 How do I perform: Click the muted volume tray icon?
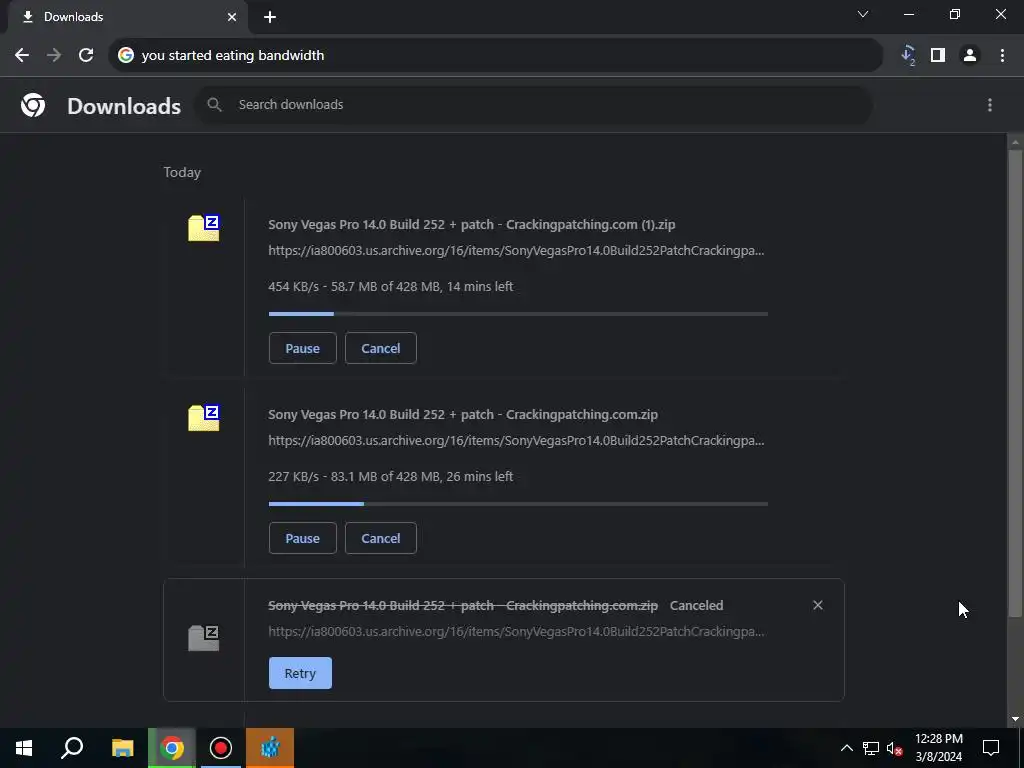[x=894, y=748]
